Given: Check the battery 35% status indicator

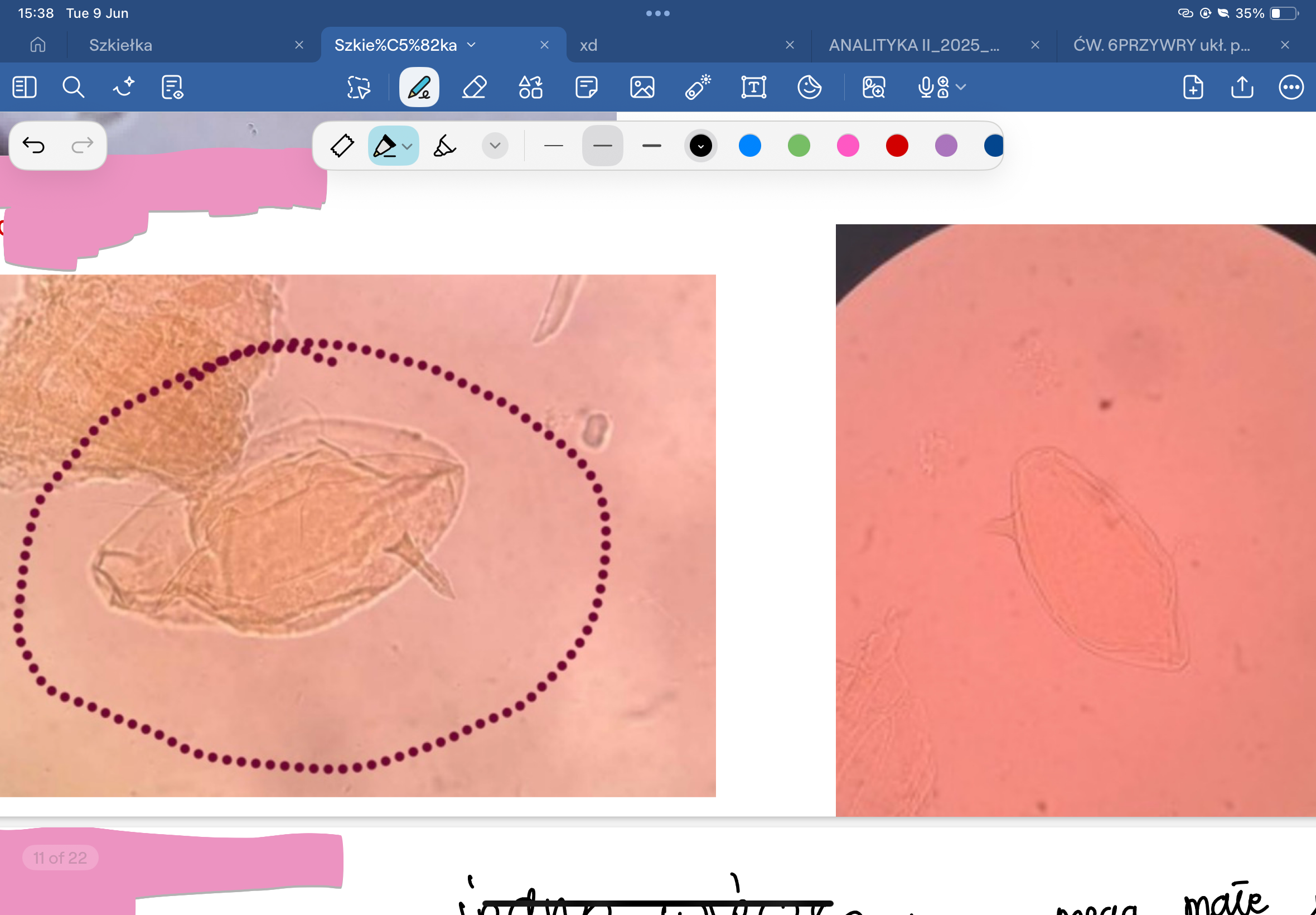Looking at the screenshot, I should (x=1267, y=13).
